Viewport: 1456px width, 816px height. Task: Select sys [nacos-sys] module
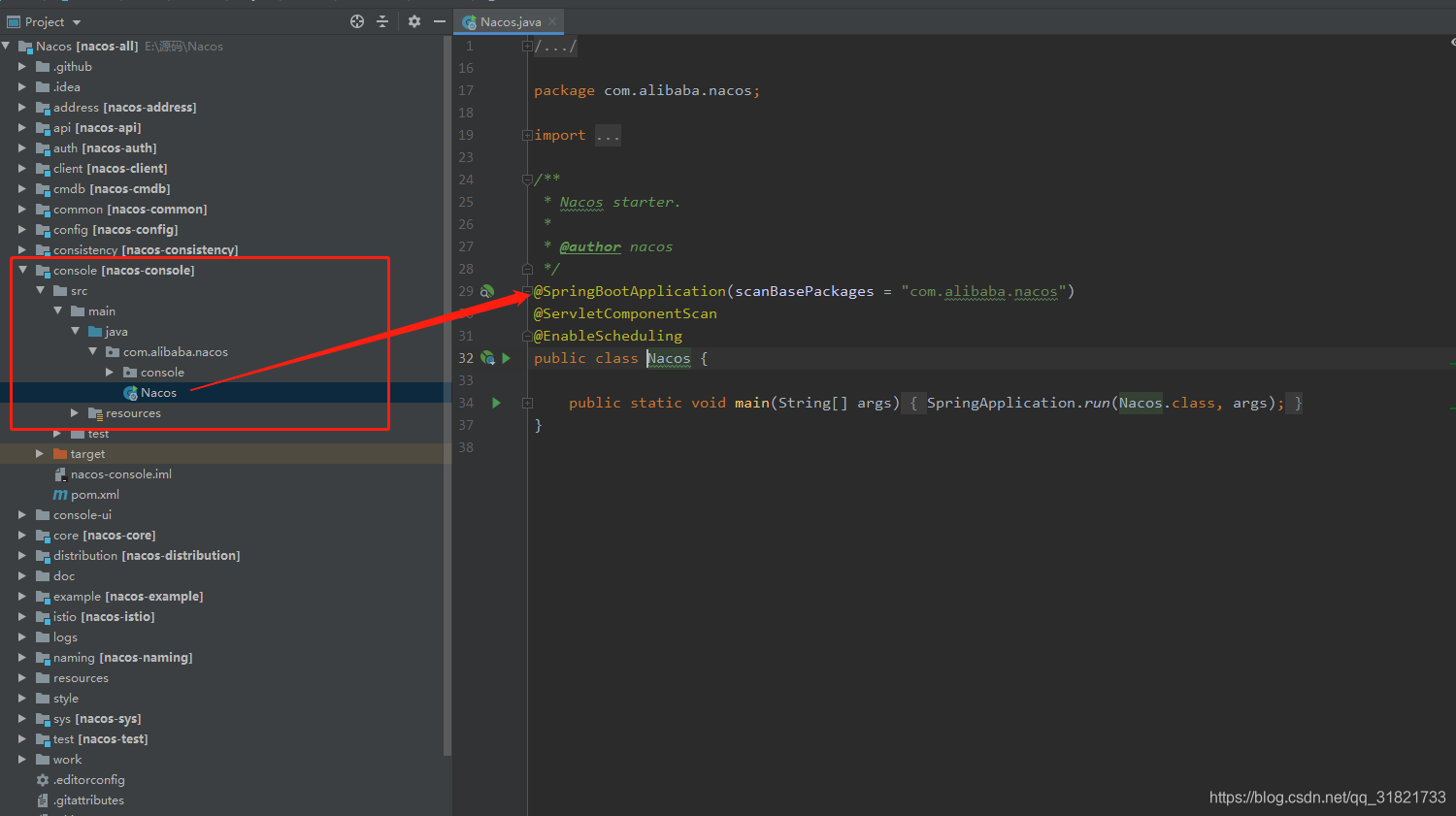[97, 719]
